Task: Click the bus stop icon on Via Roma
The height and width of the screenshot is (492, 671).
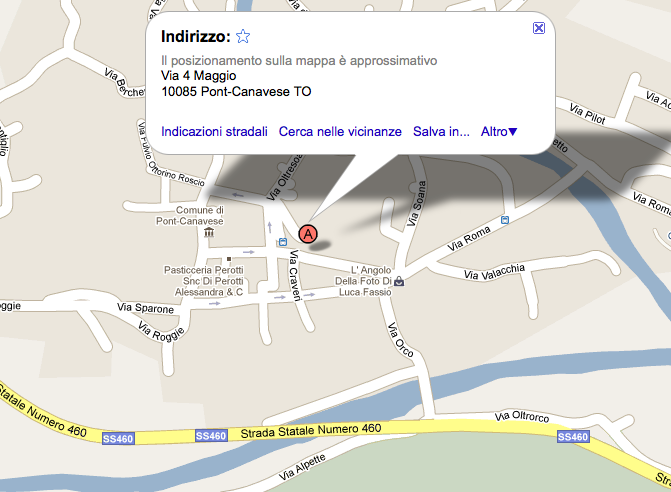Action: (x=505, y=220)
